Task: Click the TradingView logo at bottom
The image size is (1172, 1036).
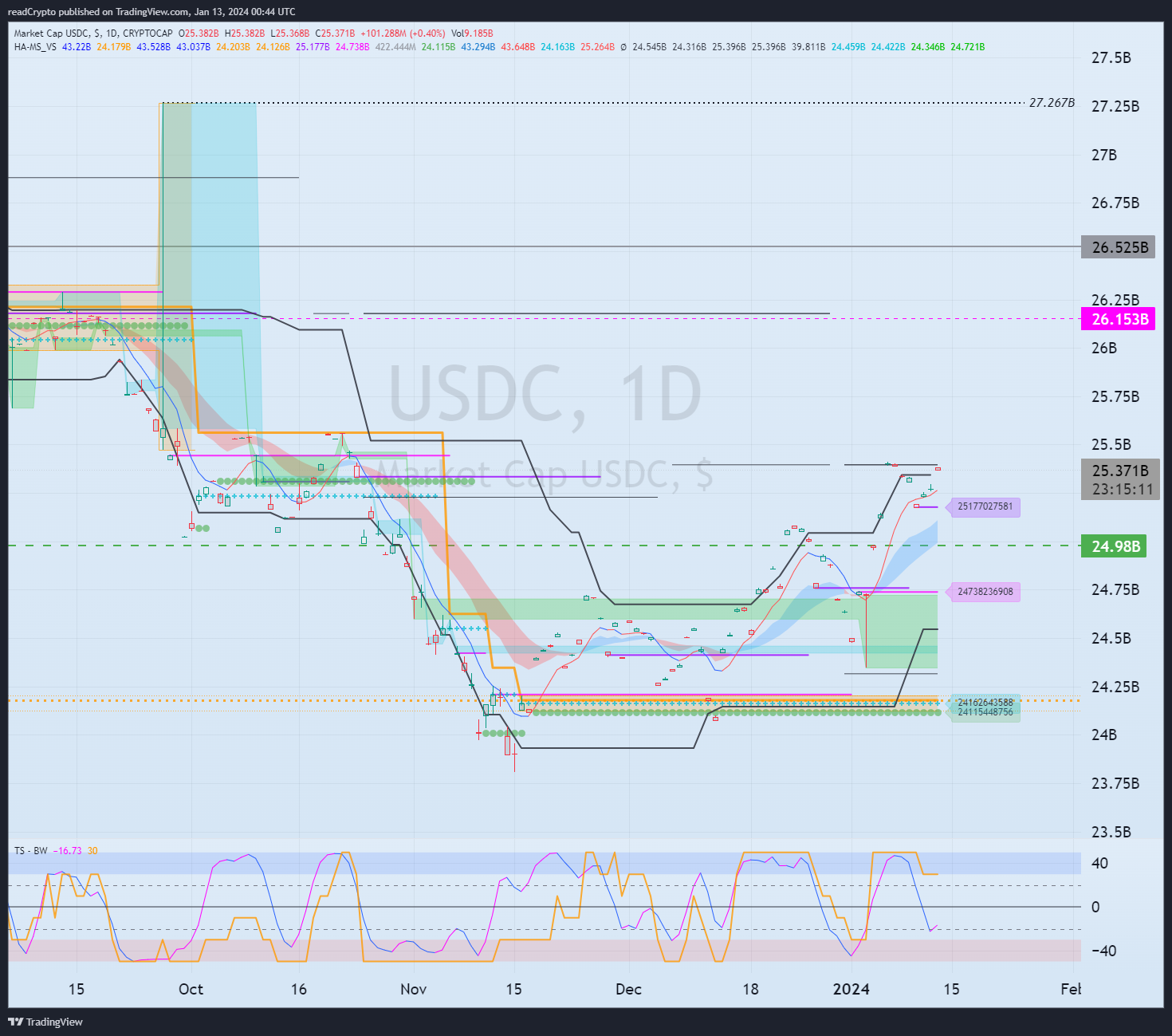Action: point(45,1022)
